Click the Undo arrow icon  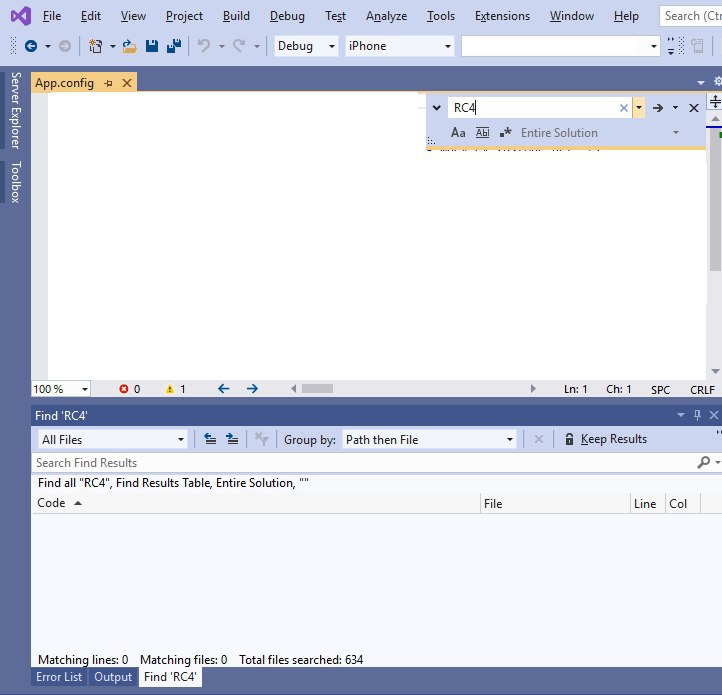click(x=204, y=46)
